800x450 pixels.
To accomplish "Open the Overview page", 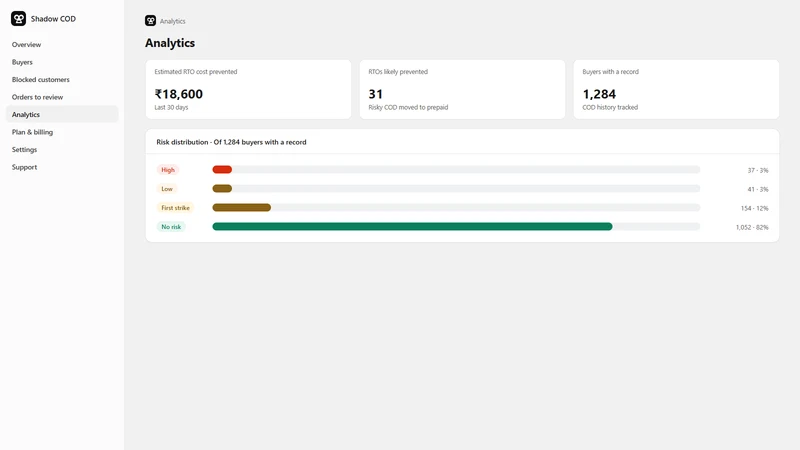I will 27,45.
